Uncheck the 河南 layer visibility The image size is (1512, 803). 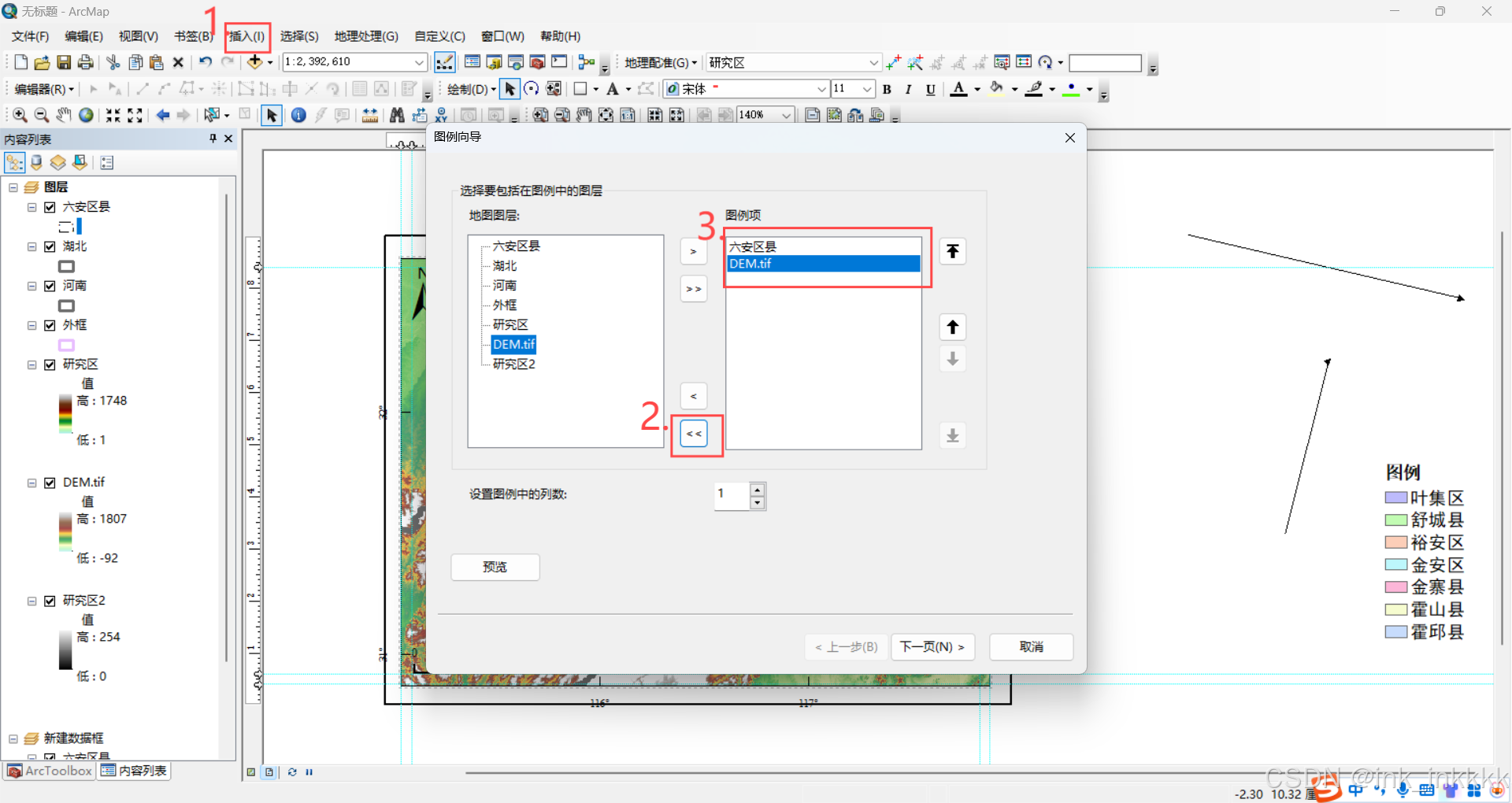50,286
